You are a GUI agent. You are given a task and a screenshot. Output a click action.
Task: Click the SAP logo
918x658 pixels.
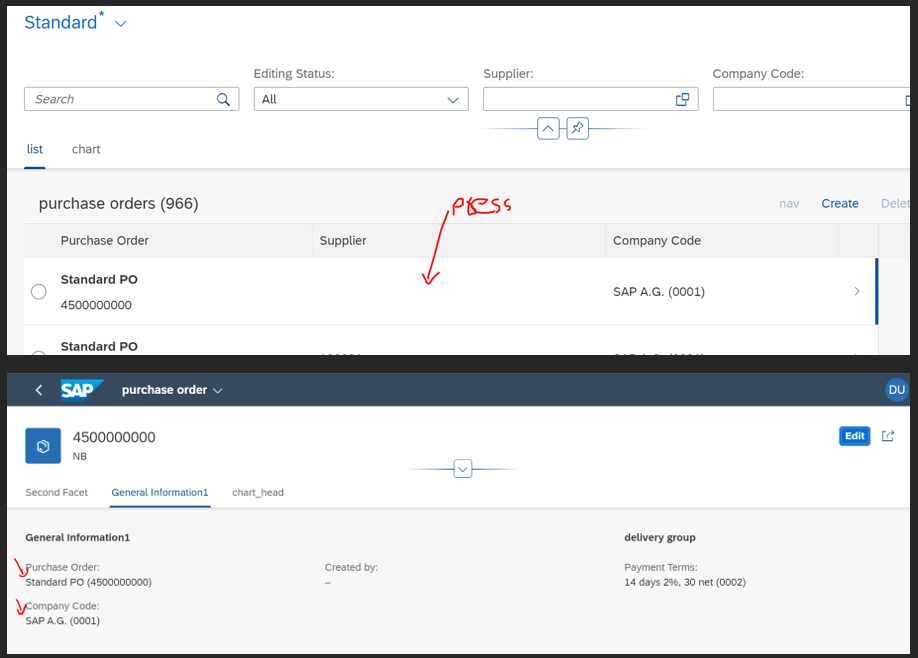(x=81, y=390)
